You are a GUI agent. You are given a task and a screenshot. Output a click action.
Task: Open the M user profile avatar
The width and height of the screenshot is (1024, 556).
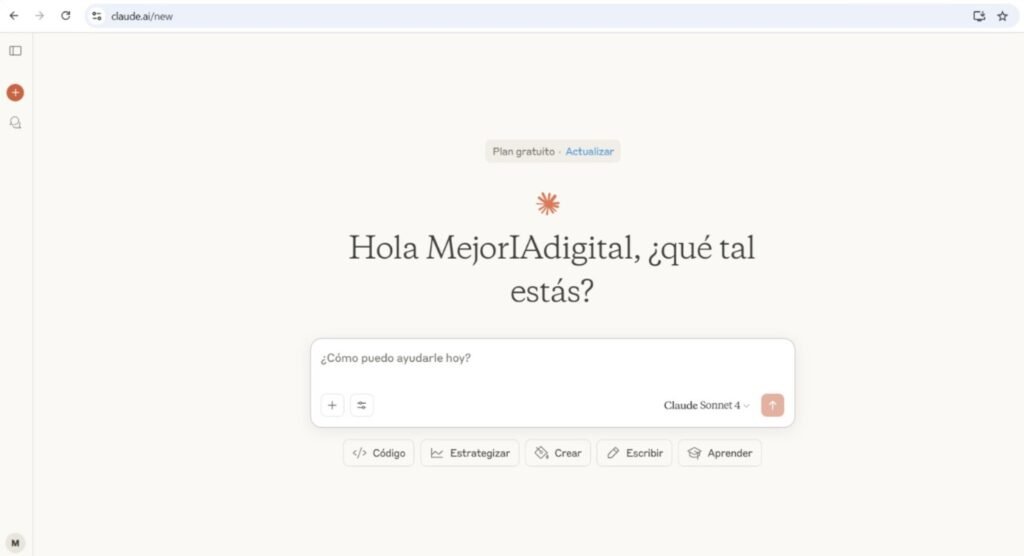click(15, 543)
